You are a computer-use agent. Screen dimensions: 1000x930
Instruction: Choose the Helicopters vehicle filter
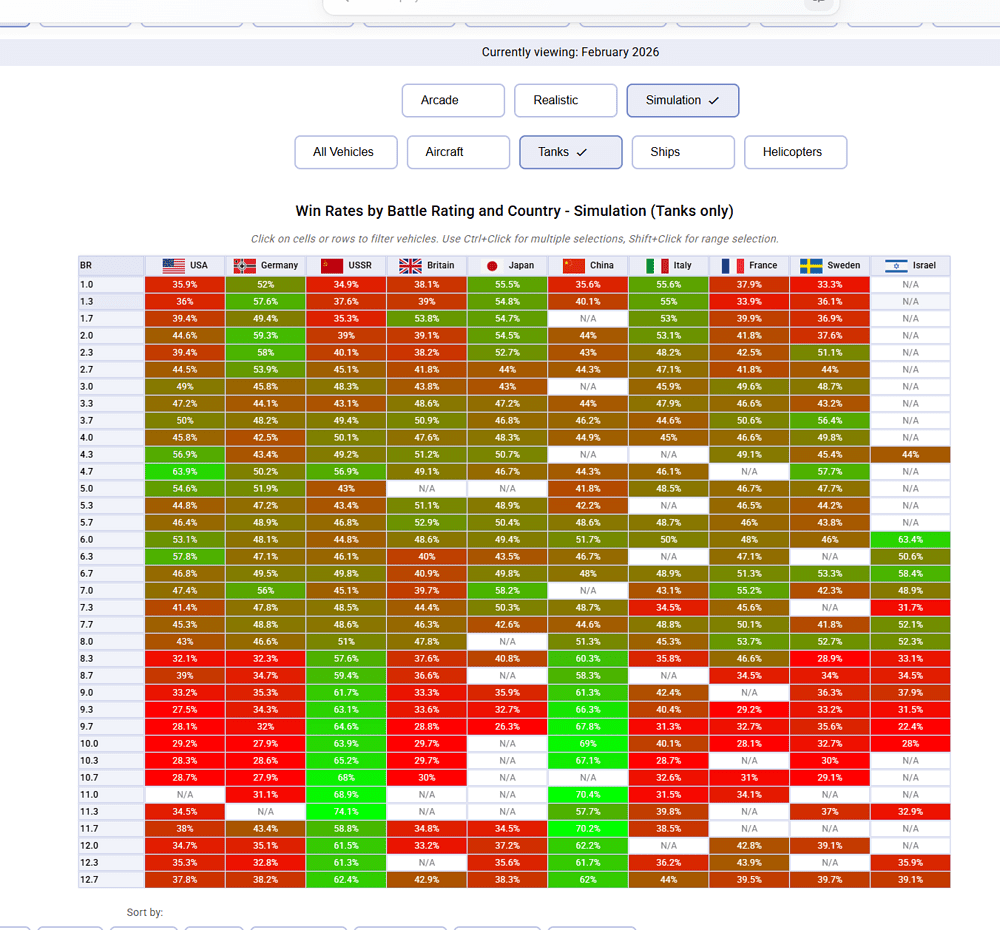coord(796,152)
